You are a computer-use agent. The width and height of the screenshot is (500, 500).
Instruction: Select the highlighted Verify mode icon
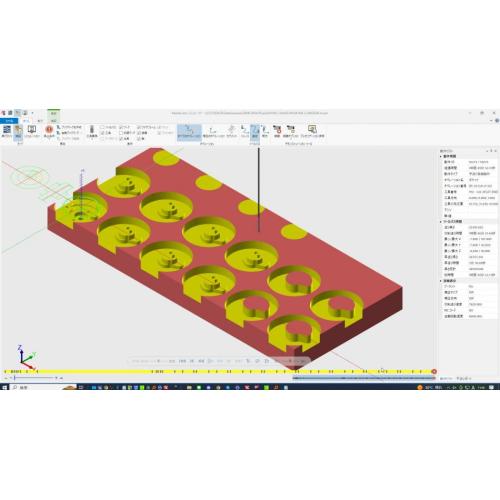pyautogui.click(x=18, y=132)
